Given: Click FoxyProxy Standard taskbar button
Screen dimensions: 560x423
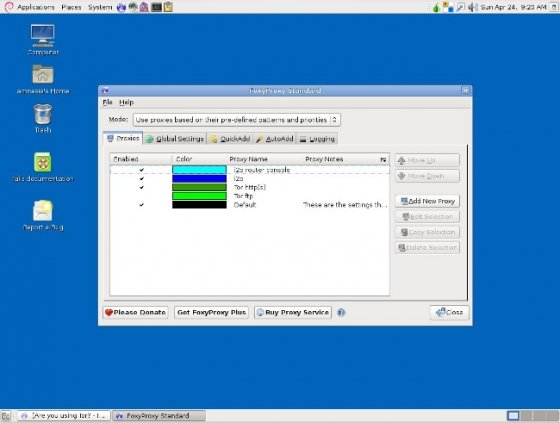Looking at the screenshot, I should 159,416.
